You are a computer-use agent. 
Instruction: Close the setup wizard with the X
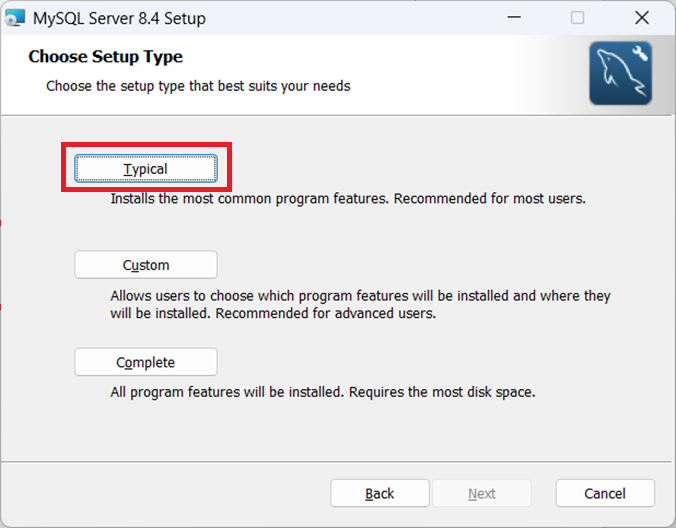(x=643, y=18)
